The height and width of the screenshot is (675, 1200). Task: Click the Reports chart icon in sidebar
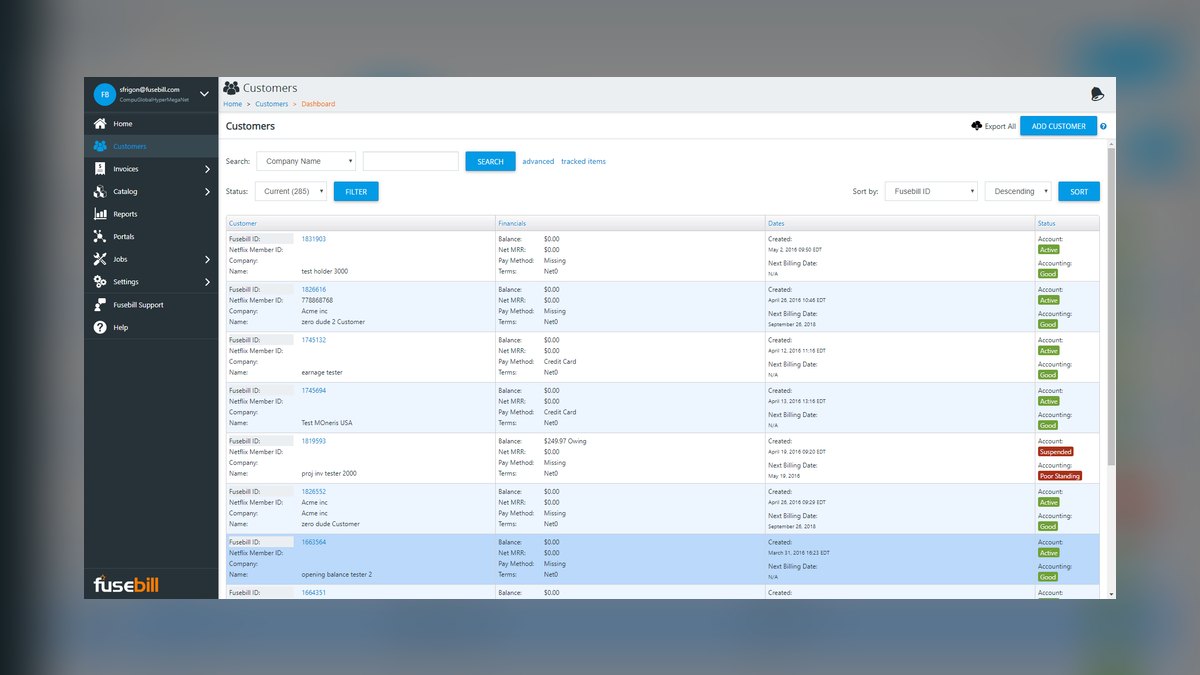click(100, 214)
